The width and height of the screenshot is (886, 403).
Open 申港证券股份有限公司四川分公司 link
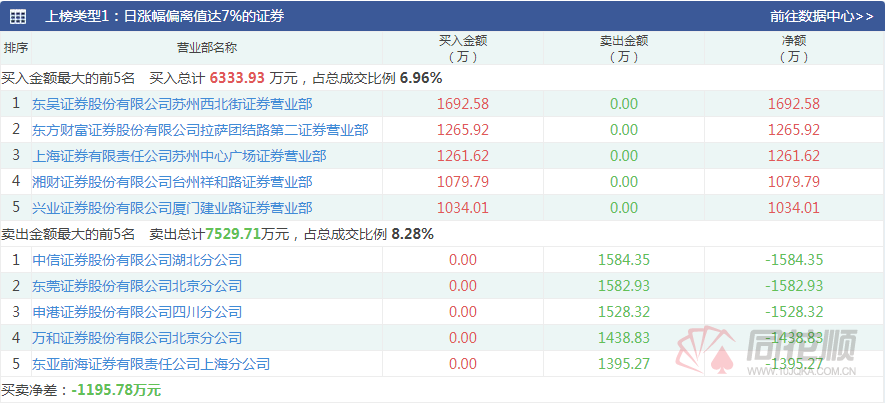click(x=137, y=312)
